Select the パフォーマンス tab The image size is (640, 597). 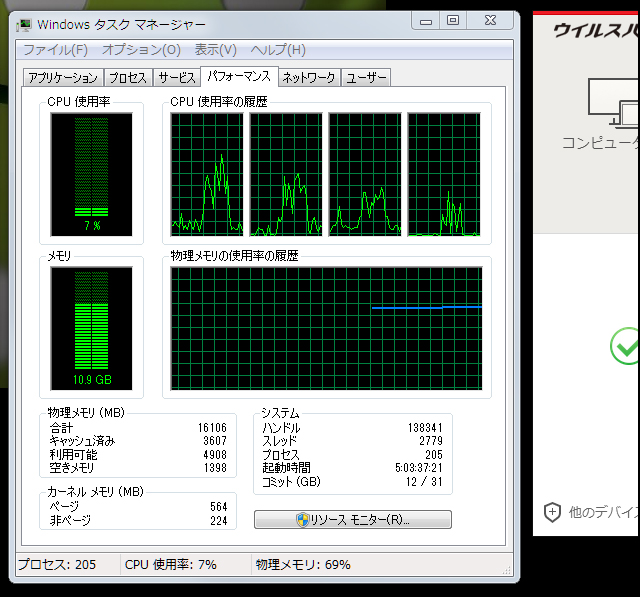tap(238, 77)
